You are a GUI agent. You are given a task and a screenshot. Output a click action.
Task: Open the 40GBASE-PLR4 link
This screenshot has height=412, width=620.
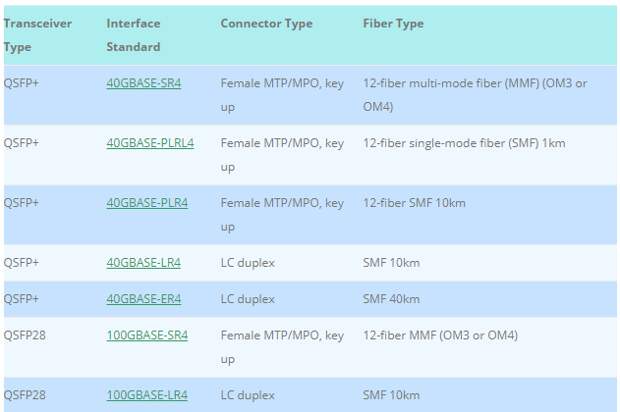tap(147, 203)
